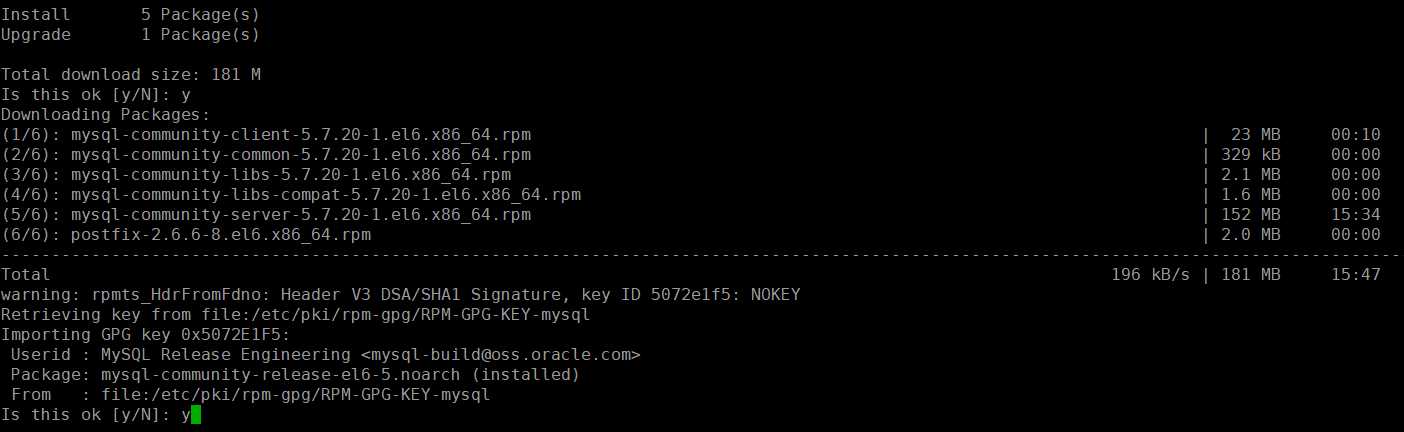Click the first 'Is this ok [y/N]: y' line
This screenshot has width=1404, height=432.
96,95
